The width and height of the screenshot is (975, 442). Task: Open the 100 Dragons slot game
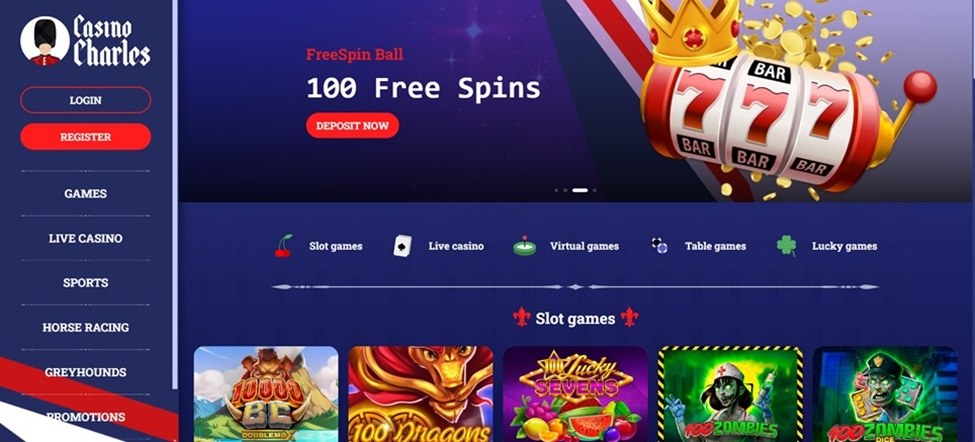[x=420, y=394]
